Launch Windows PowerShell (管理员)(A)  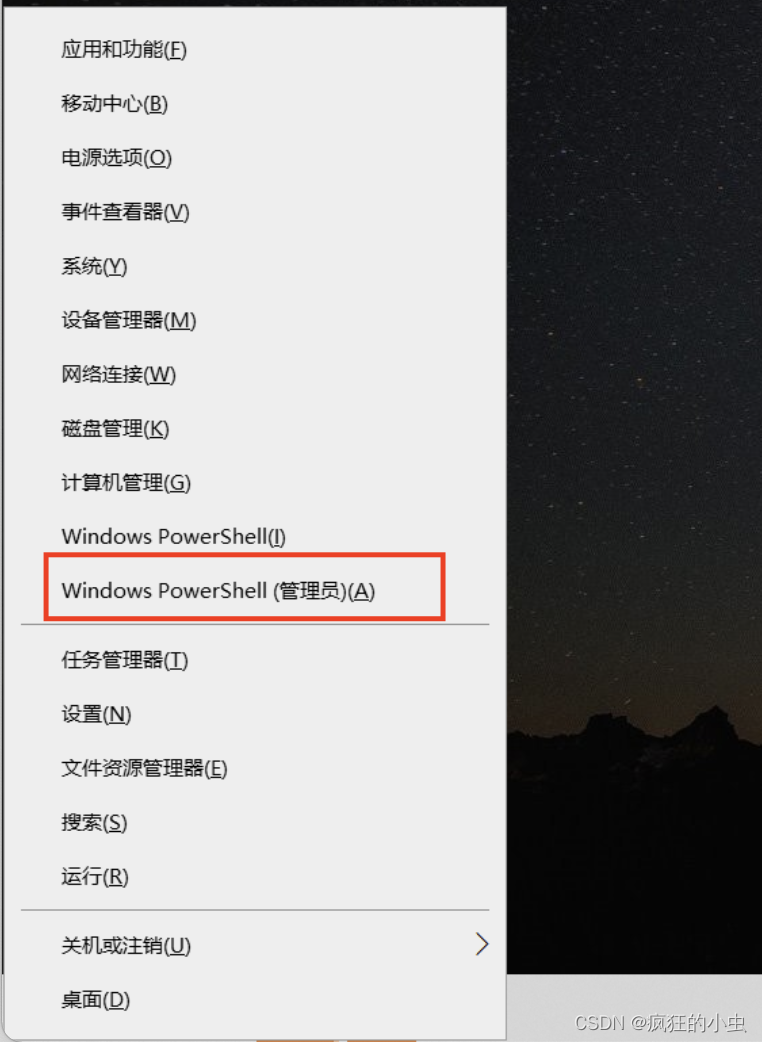click(255, 590)
